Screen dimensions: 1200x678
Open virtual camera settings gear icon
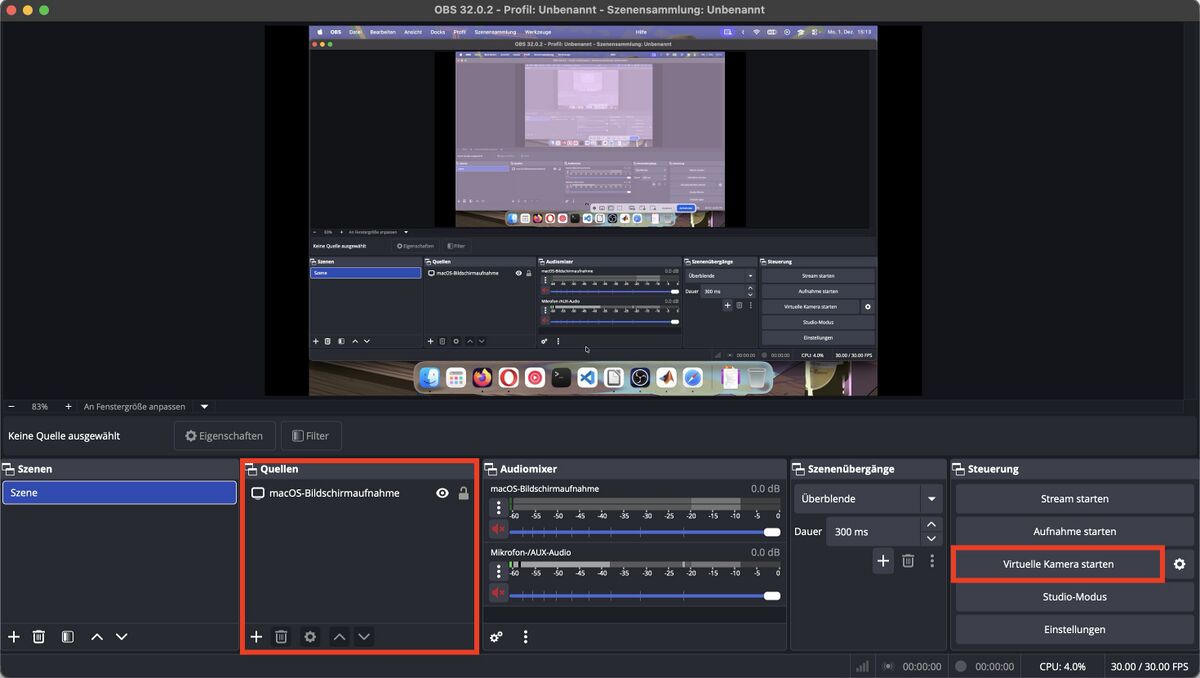pos(1179,564)
